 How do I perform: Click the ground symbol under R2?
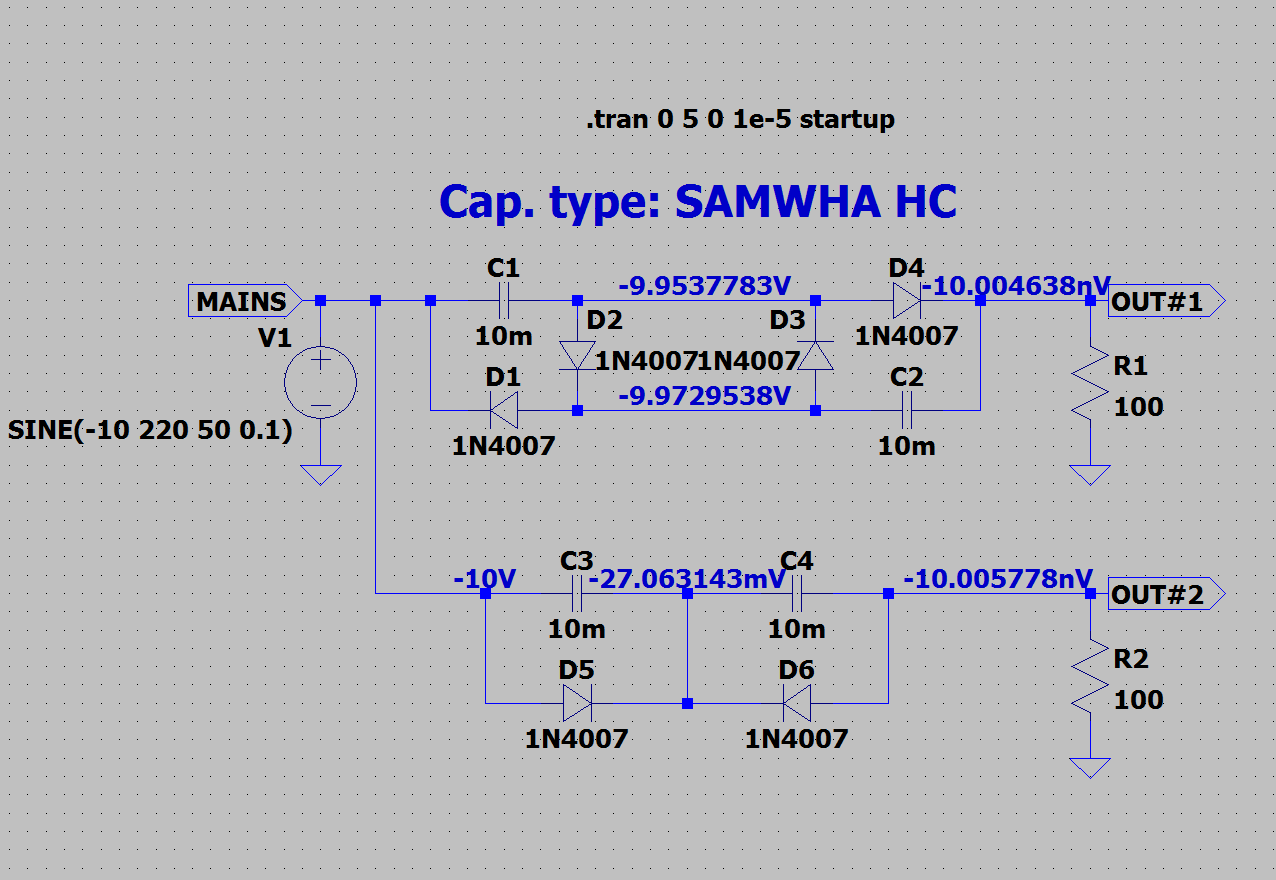click(x=1090, y=768)
